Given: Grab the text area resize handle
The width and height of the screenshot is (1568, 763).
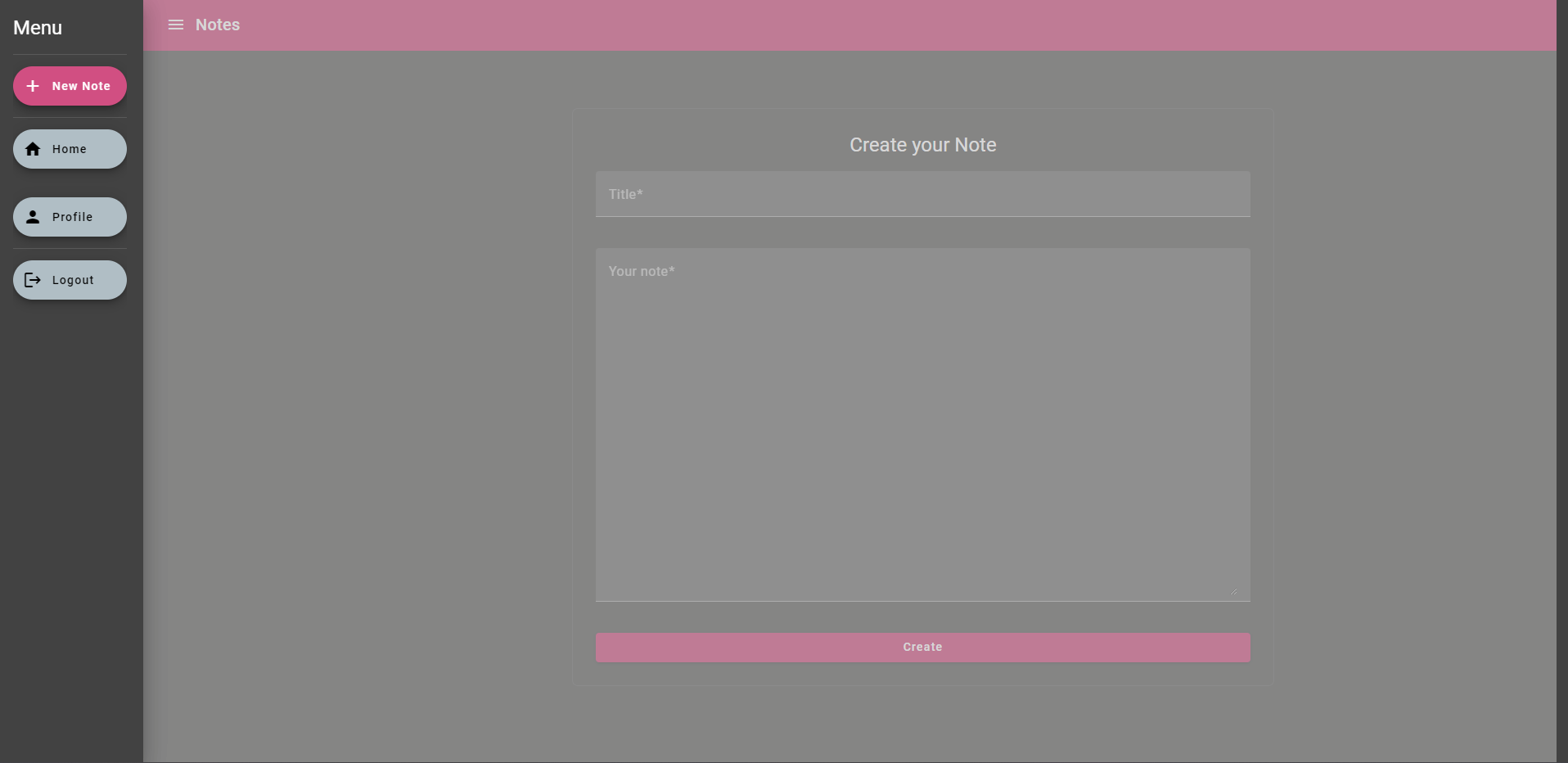Looking at the screenshot, I should (1232, 590).
